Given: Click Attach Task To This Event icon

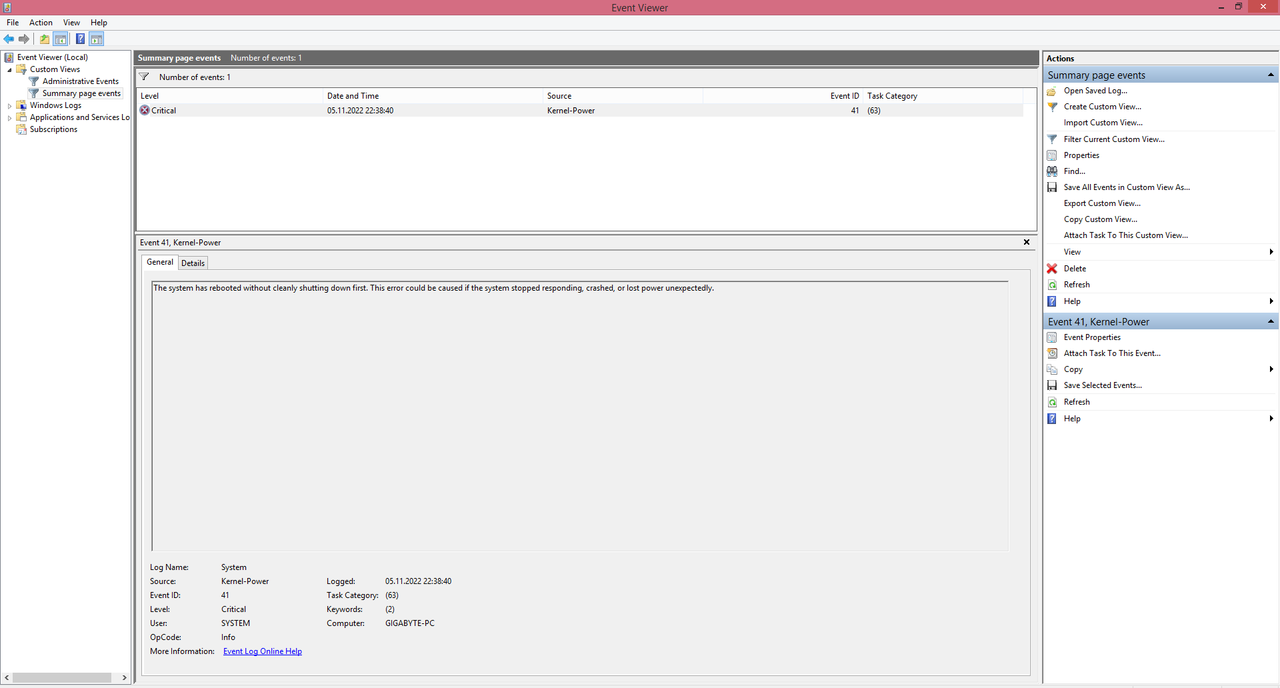Looking at the screenshot, I should click(x=1052, y=353).
